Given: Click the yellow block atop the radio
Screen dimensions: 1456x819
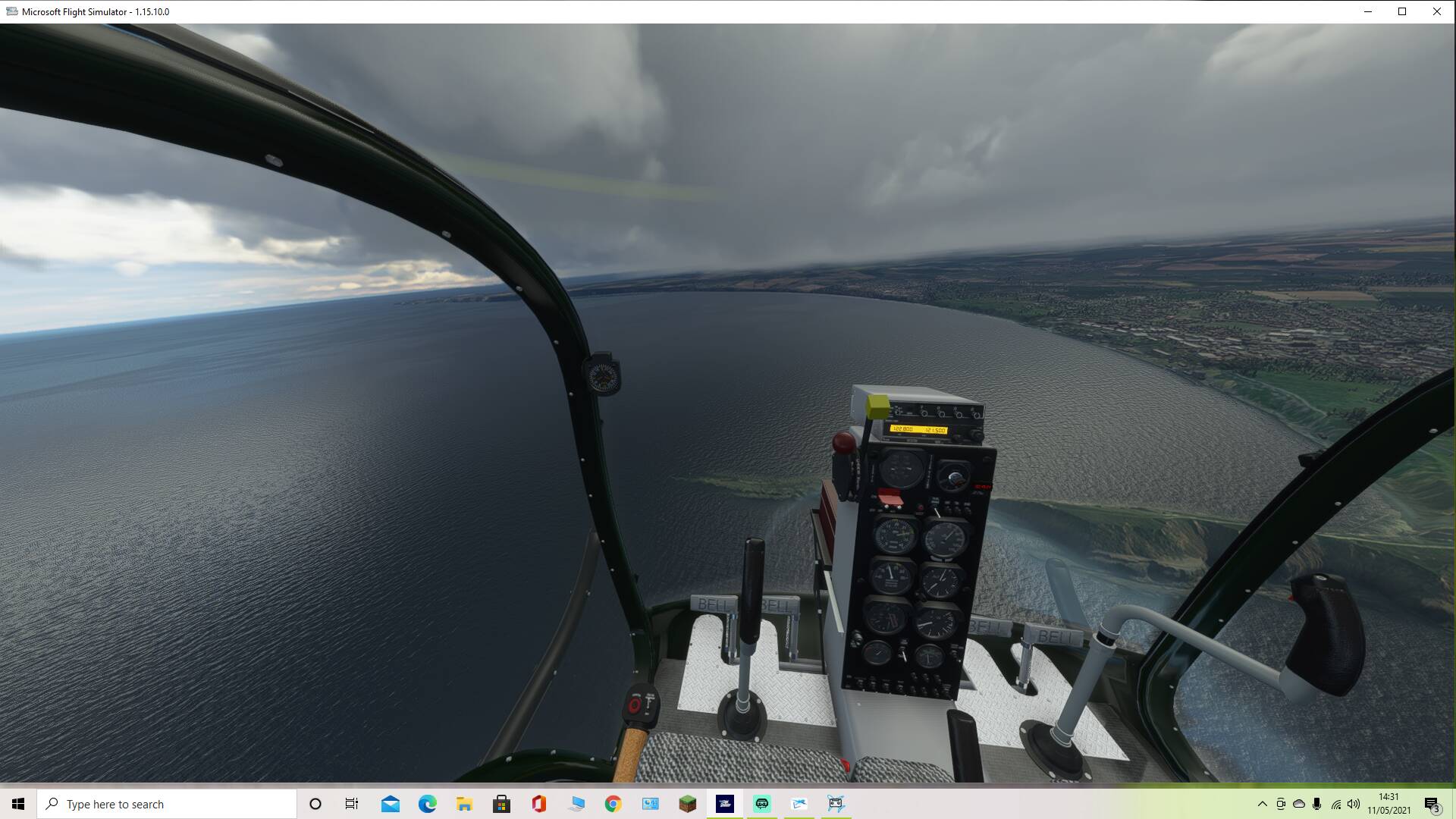Looking at the screenshot, I should [x=877, y=406].
